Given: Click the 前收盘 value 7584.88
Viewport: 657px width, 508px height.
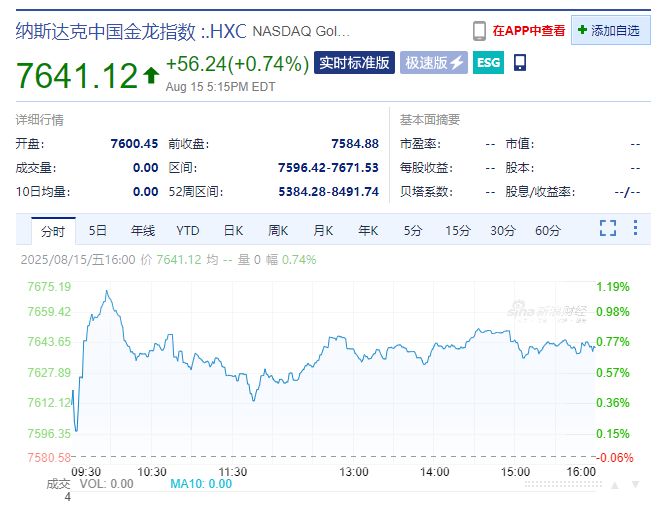Looking at the screenshot, I should [x=355, y=144].
